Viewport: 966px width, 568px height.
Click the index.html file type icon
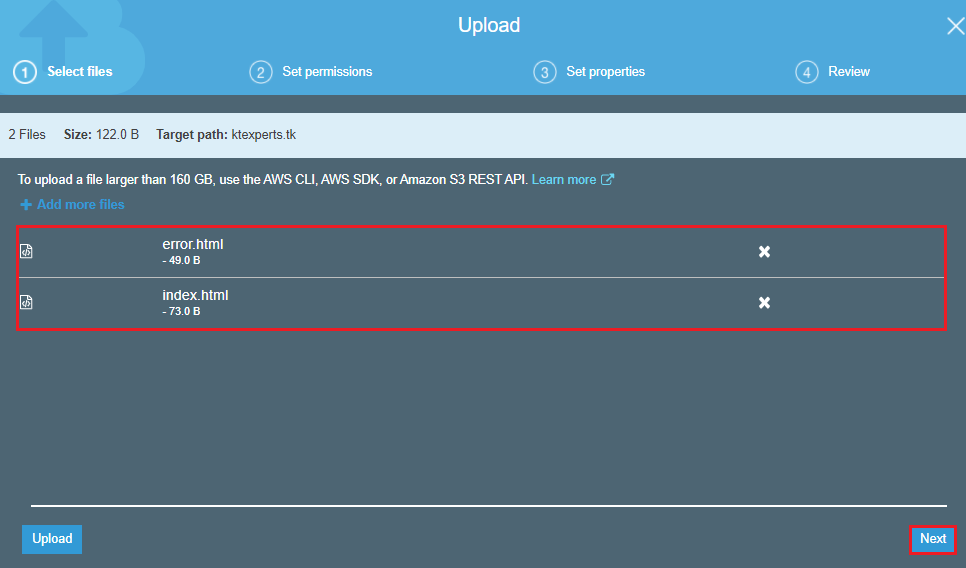(x=26, y=302)
